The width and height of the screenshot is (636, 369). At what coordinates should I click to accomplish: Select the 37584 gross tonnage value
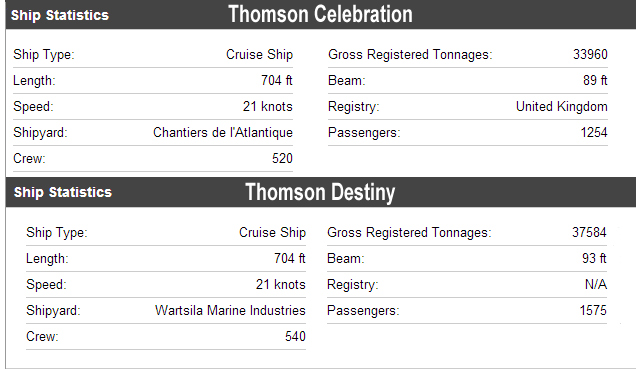tap(589, 232)
